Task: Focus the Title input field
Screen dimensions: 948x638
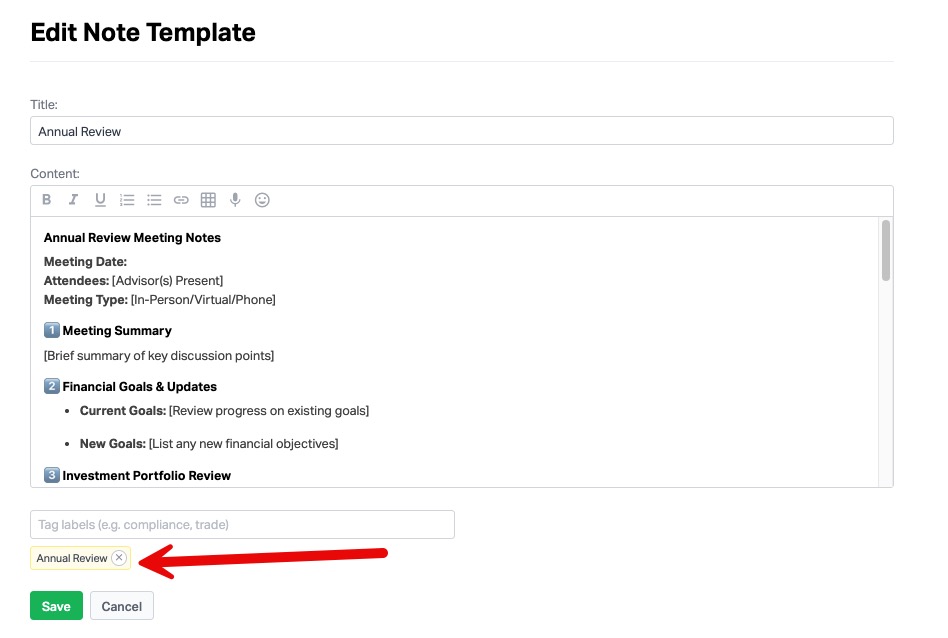Action: tap(461, 131)
